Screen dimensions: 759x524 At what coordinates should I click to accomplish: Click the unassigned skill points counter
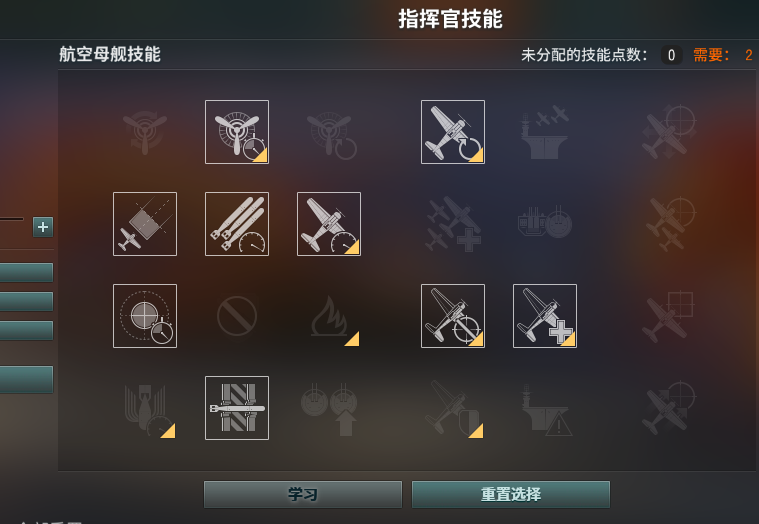click(x=671, y=55)
